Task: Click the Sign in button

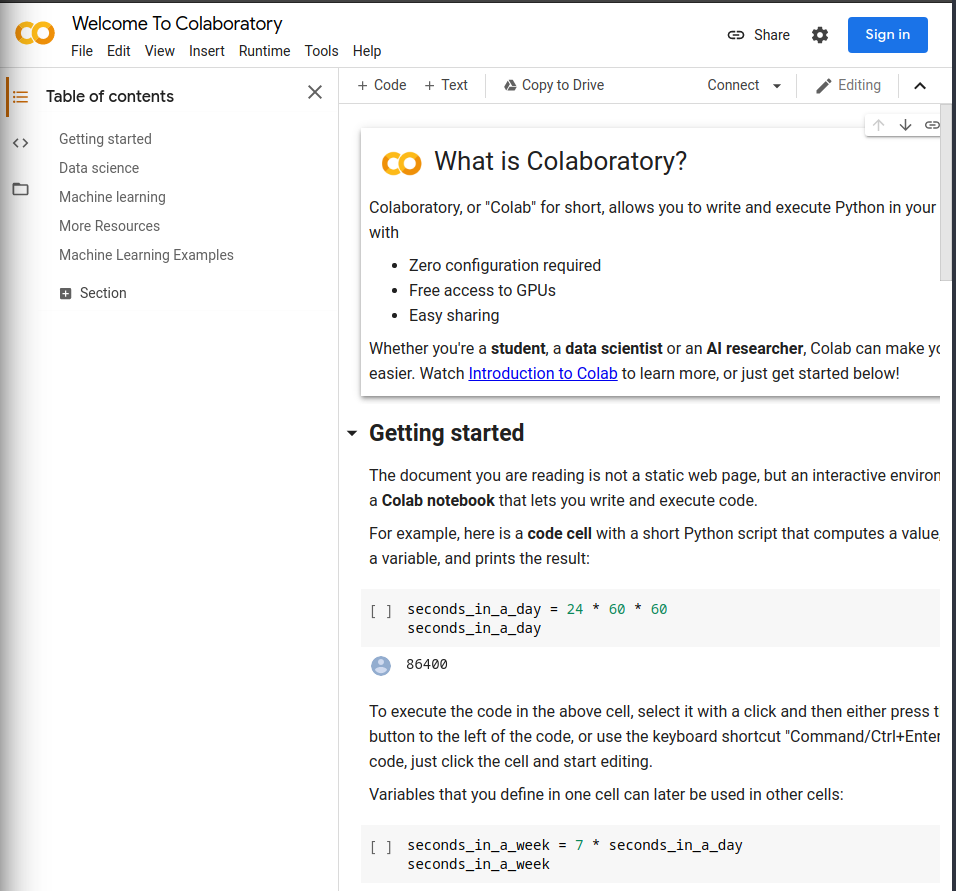Action: coord(888,35)
